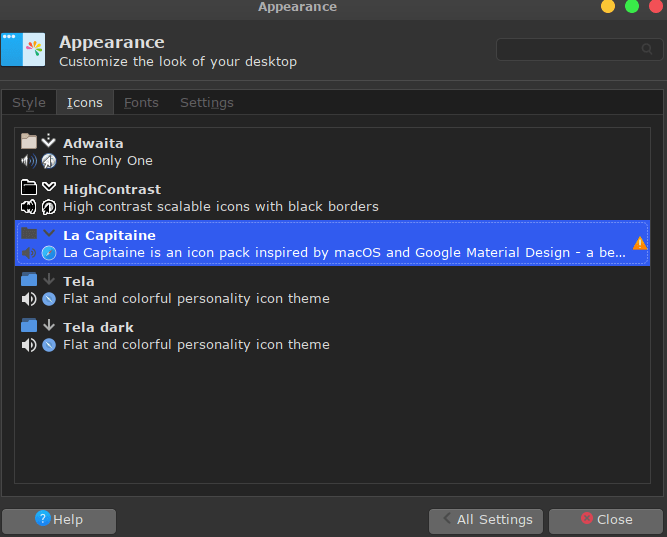Click the La Capitaine Safari compass icon
Viewport: 667px width, 537px height.
[49, 253]
